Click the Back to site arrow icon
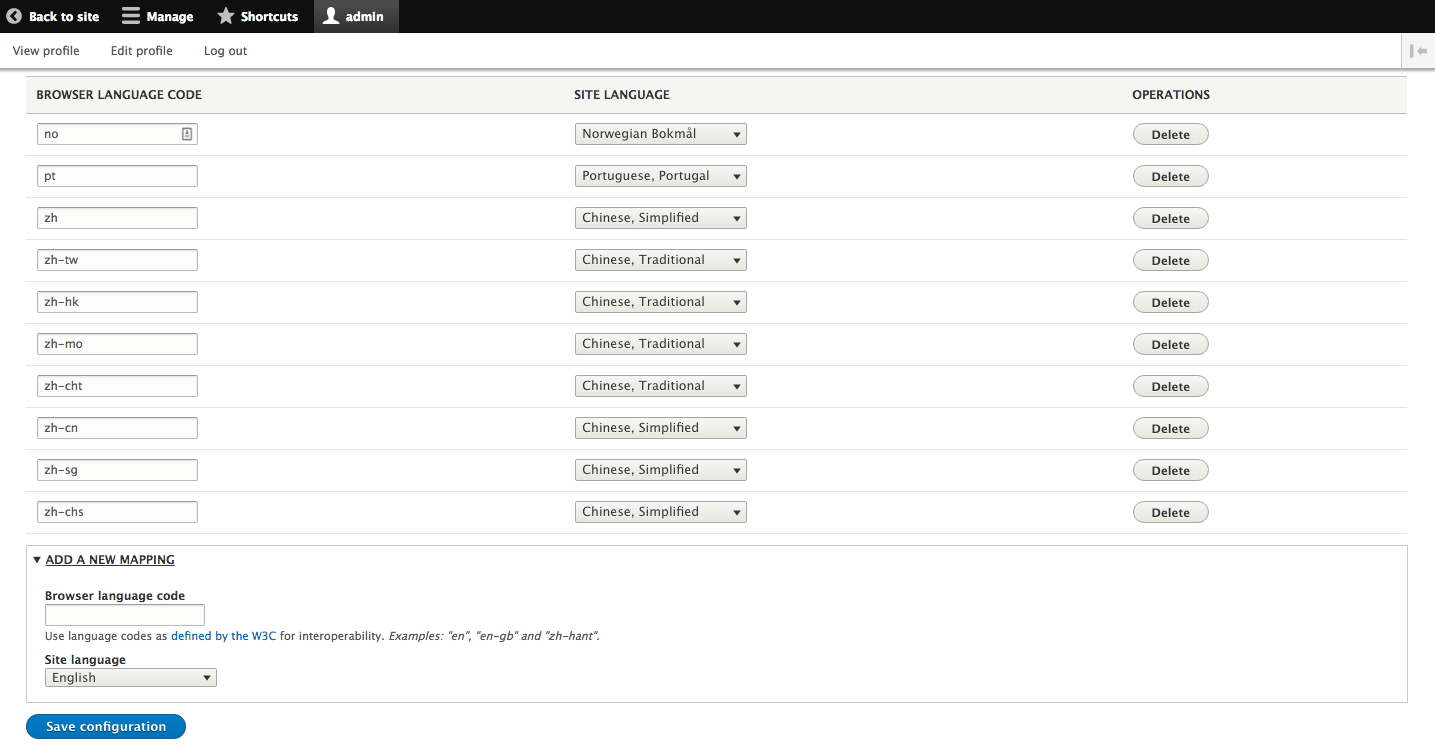The image size is (1435, 753). (14, 16)
